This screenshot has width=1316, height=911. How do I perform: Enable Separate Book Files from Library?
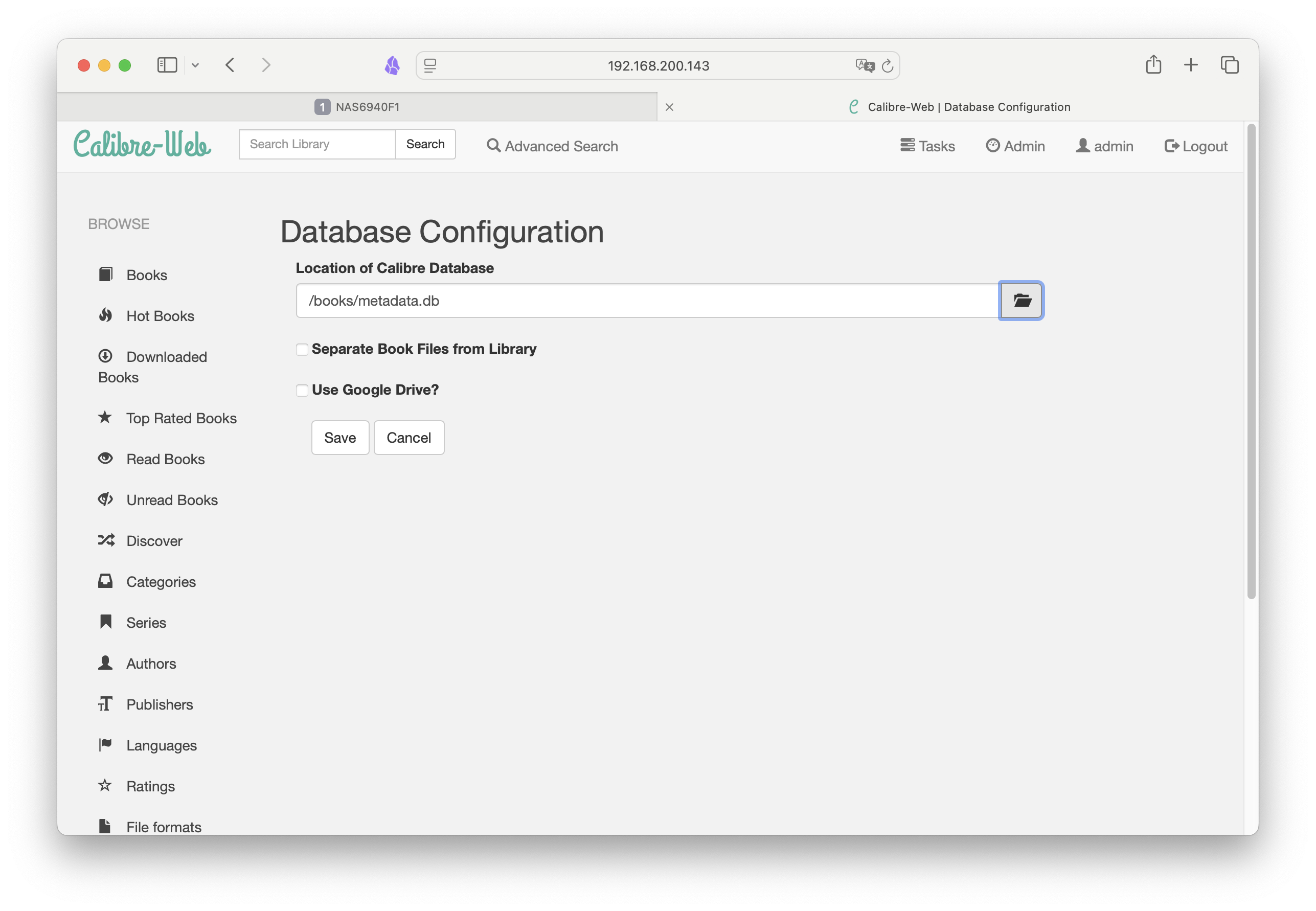[302, 349]
